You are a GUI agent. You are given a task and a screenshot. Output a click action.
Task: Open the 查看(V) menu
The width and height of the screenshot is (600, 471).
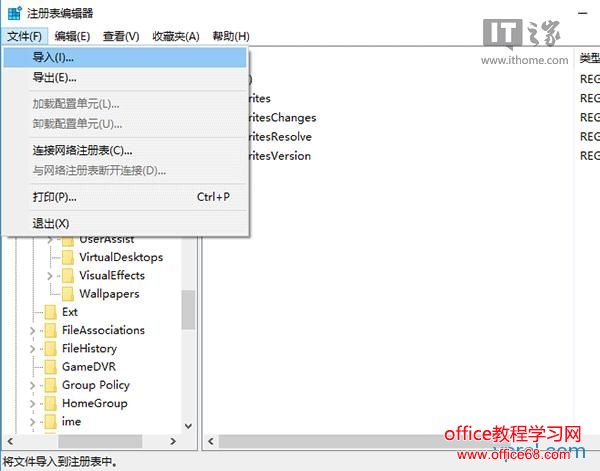(121, 36)
